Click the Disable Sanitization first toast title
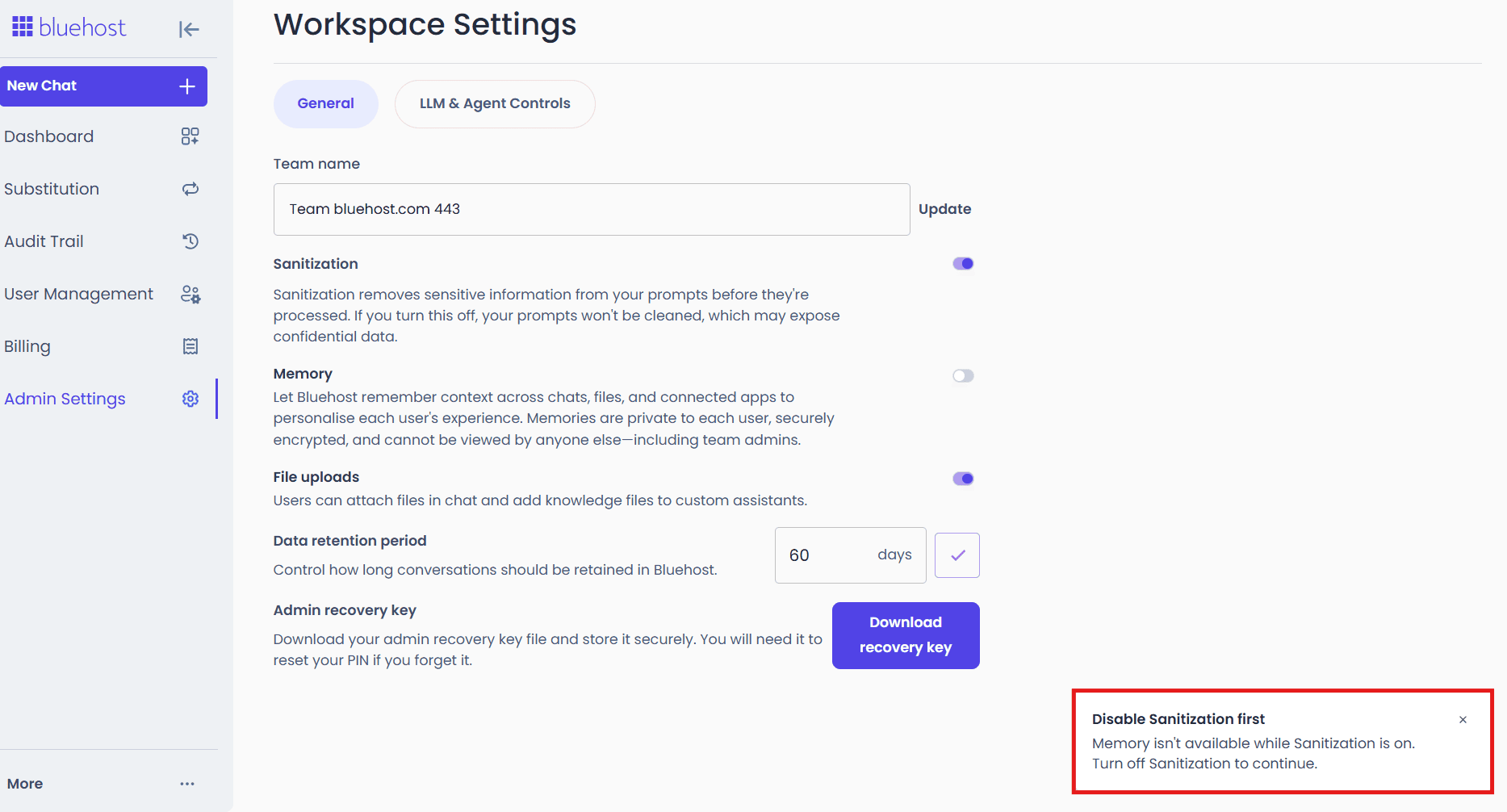1507x812 pixels. tap(1178, 719)
